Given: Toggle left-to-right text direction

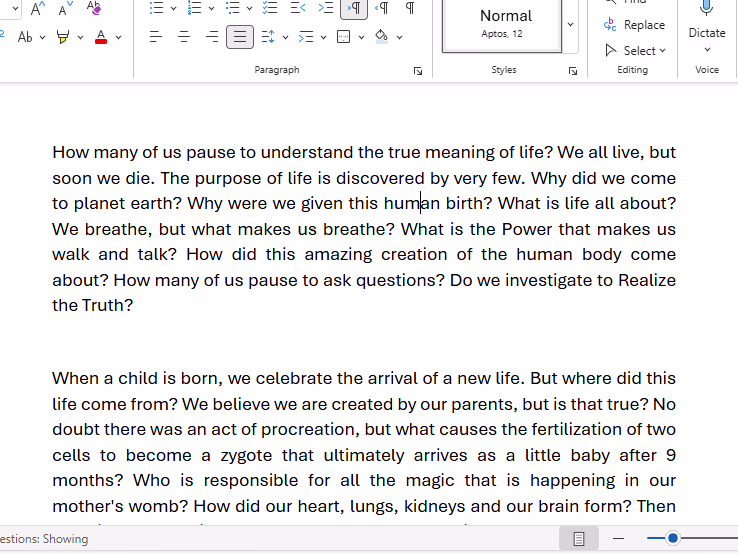Looking at the screenshot, I should (354, 8).
